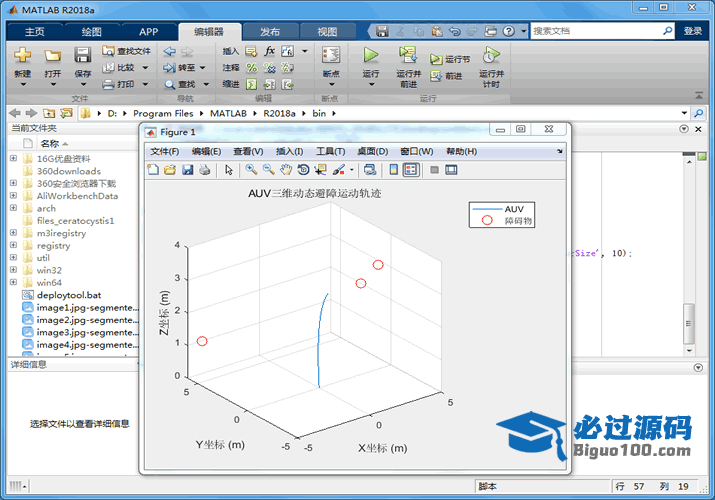Click the 查找文件 button
The width and height of the screenshot is (715, 500).
coord(126,51)
